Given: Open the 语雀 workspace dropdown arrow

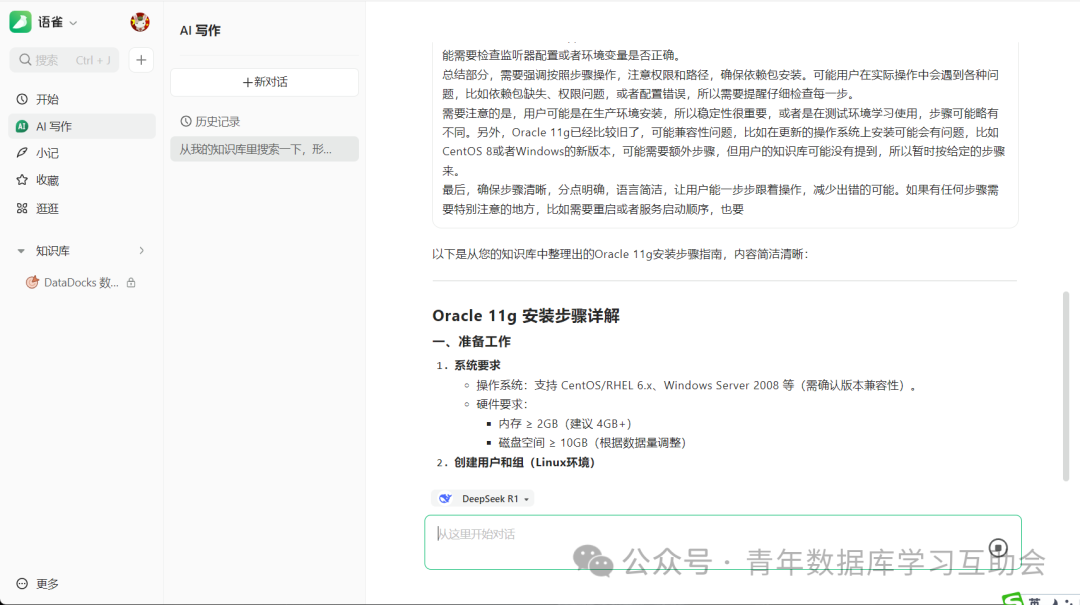Looking at the screenshot, I should (74, 23).
